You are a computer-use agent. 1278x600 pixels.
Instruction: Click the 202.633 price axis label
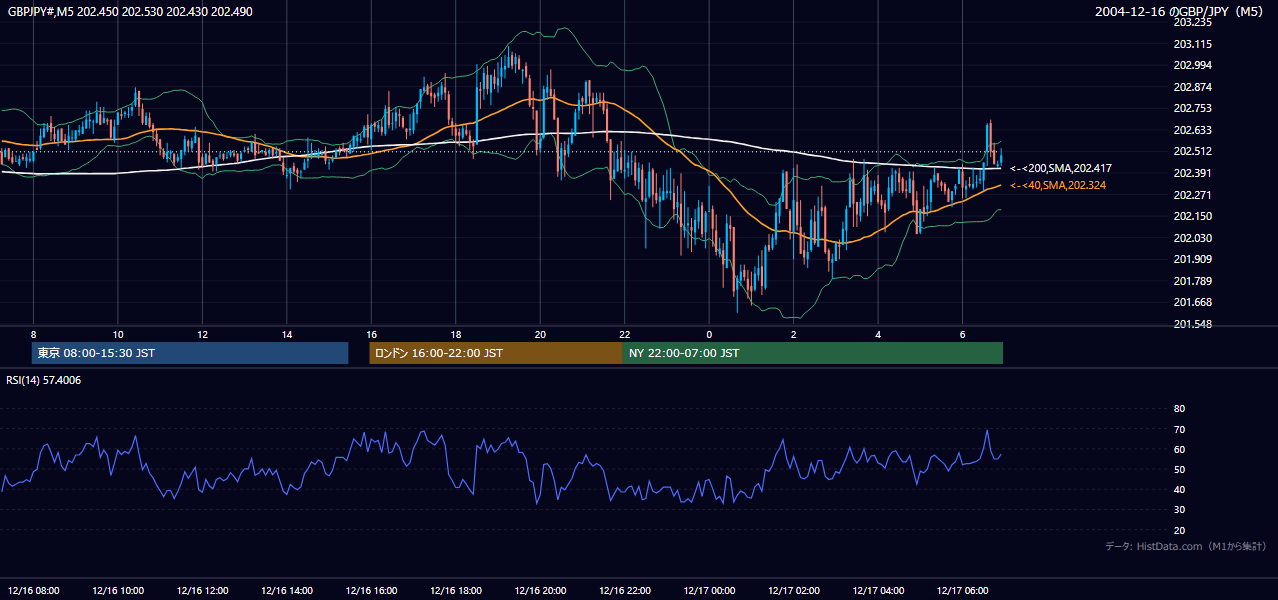(x=1192, y=130)
